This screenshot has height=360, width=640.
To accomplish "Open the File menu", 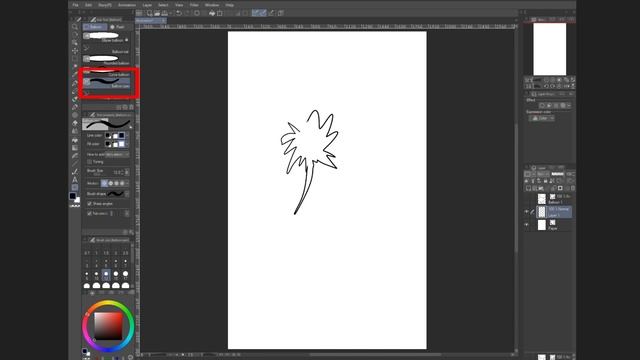I will click(76, 5).
